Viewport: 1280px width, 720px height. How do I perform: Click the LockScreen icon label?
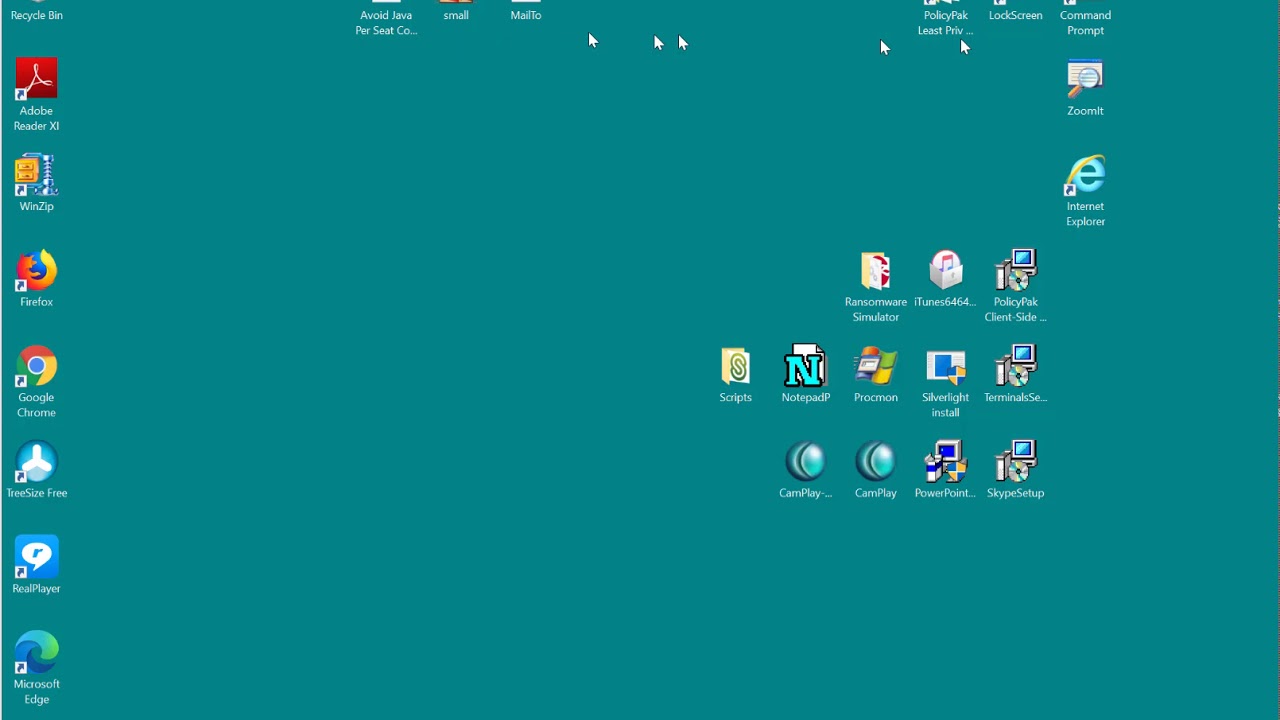[1015, 15]
